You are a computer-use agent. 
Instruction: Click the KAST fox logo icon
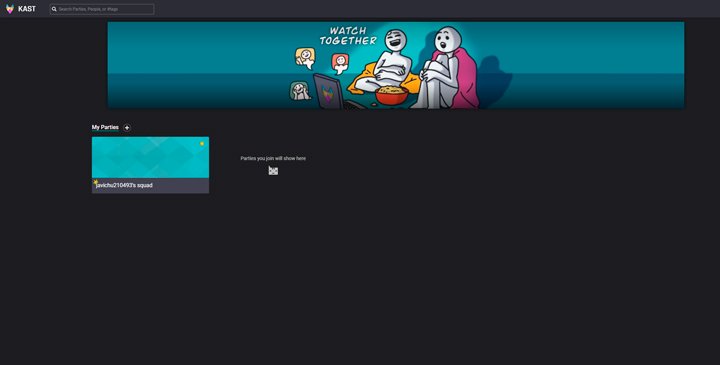click(x=10, y=9)
